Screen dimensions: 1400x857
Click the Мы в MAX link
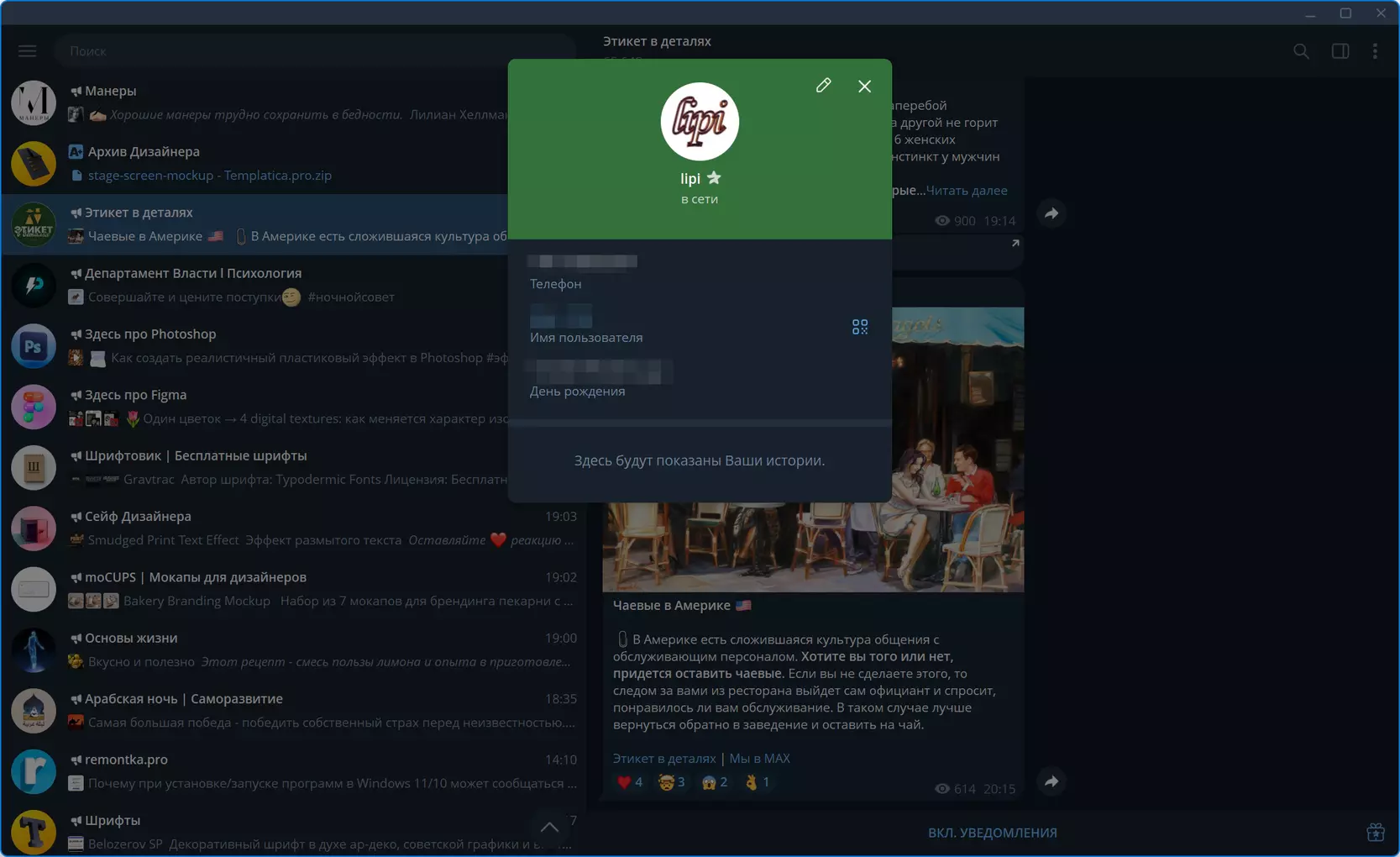coord(759,758)
